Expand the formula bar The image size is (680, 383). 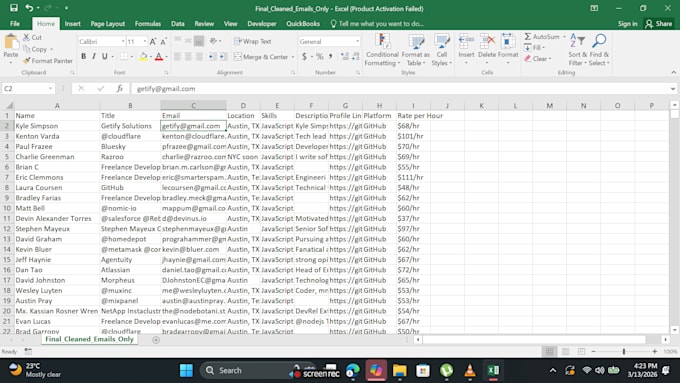click(x=673, y=88)
